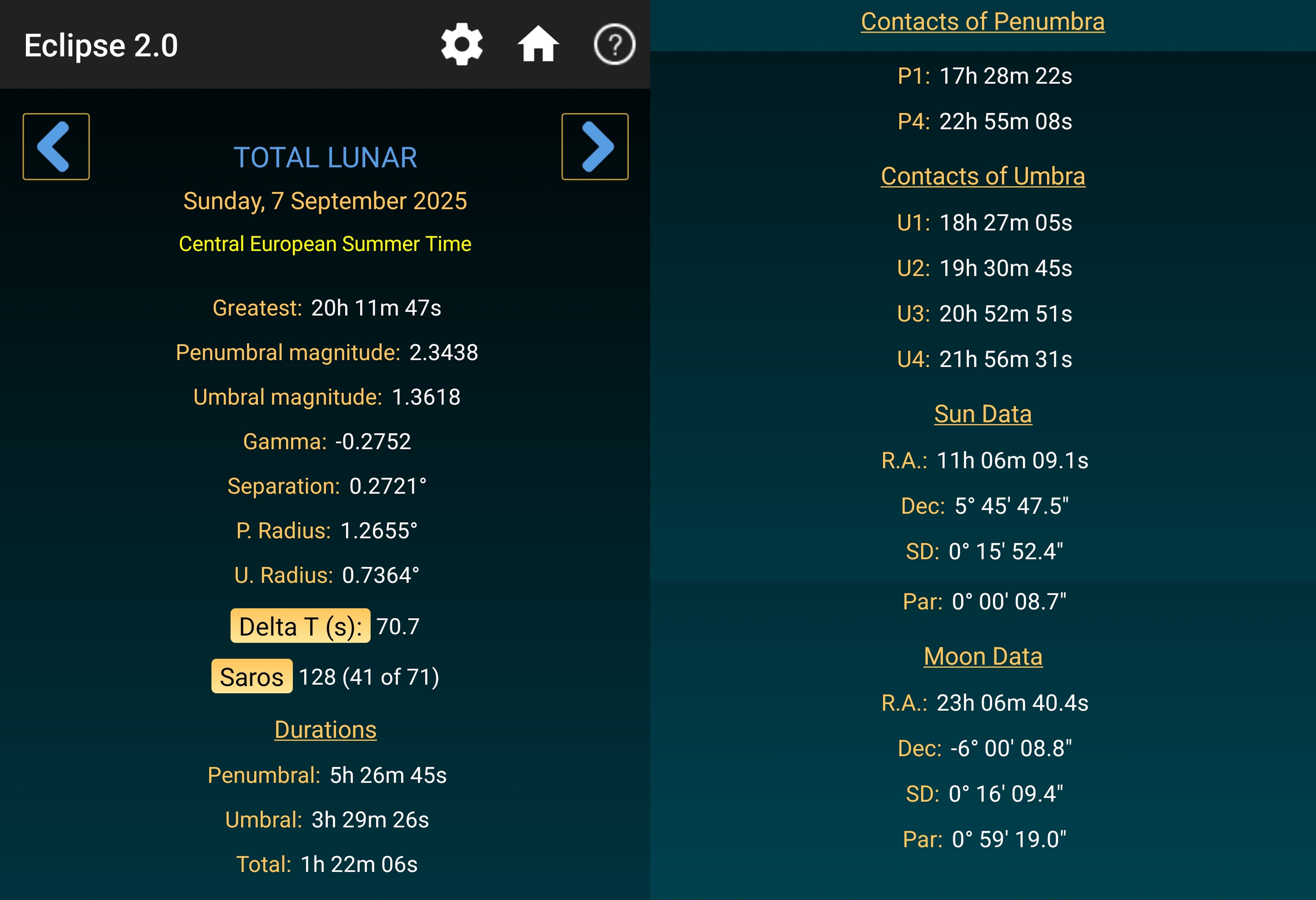
Task: Open help question mark icon
Action: pos(614,44)
